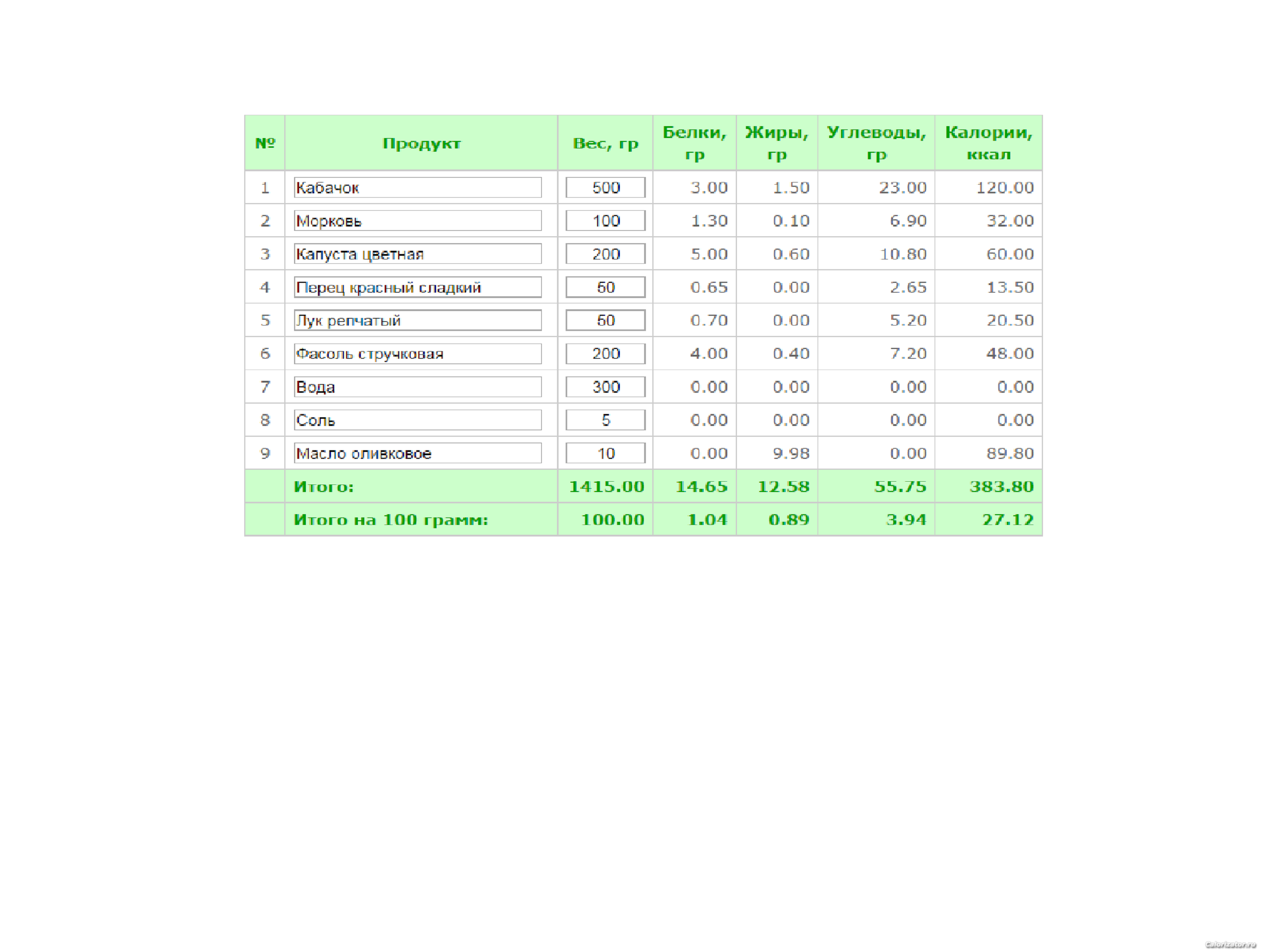Click total carbohydrates value 55.75
Viewport: 1264px width, 952px height.
(900, 486)
